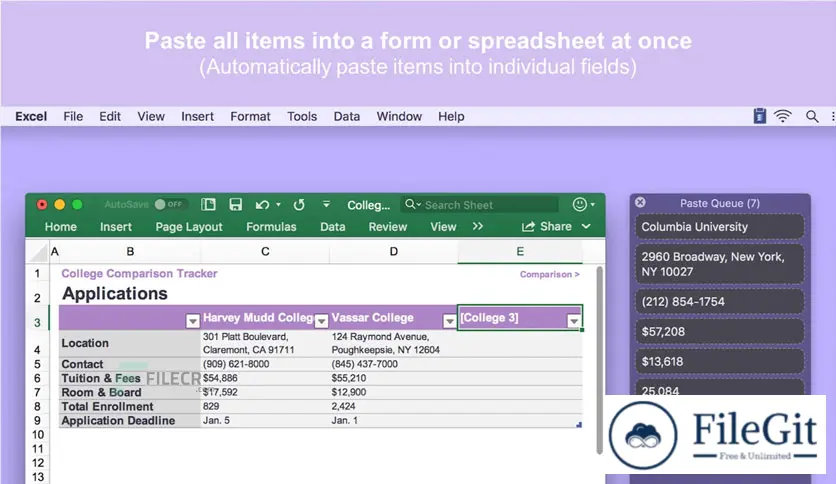Click the vertical scrollbar of the sheet
This screenshot has width=836, height=484.
coord(599,360)
